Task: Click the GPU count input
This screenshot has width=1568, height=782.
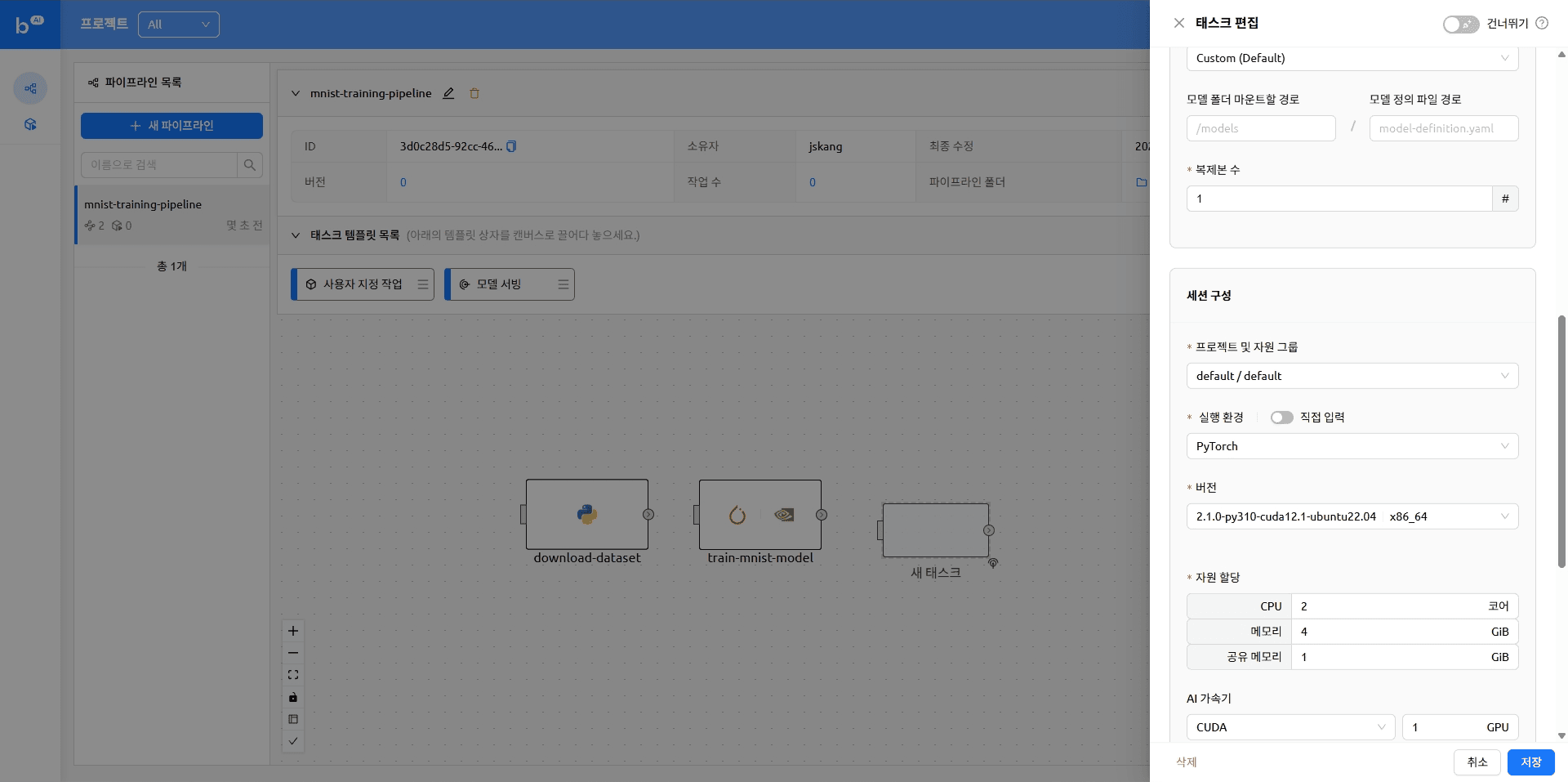Action: coord(1460,727)
